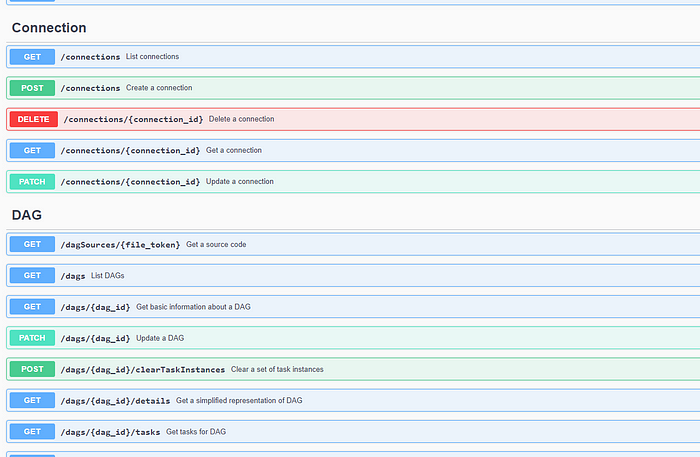Select the 'Delete a connection' description text
This screenshot has height=457, width=700.
point(242,119)
